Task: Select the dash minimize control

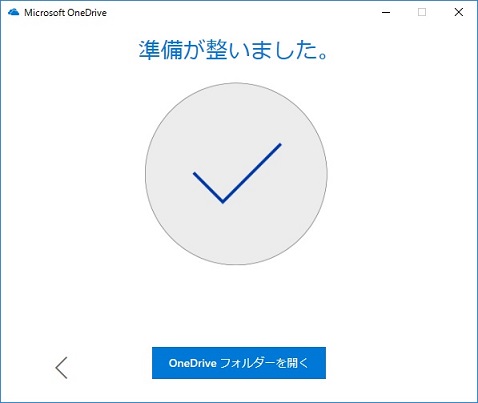Action: (x=386, y=12)
